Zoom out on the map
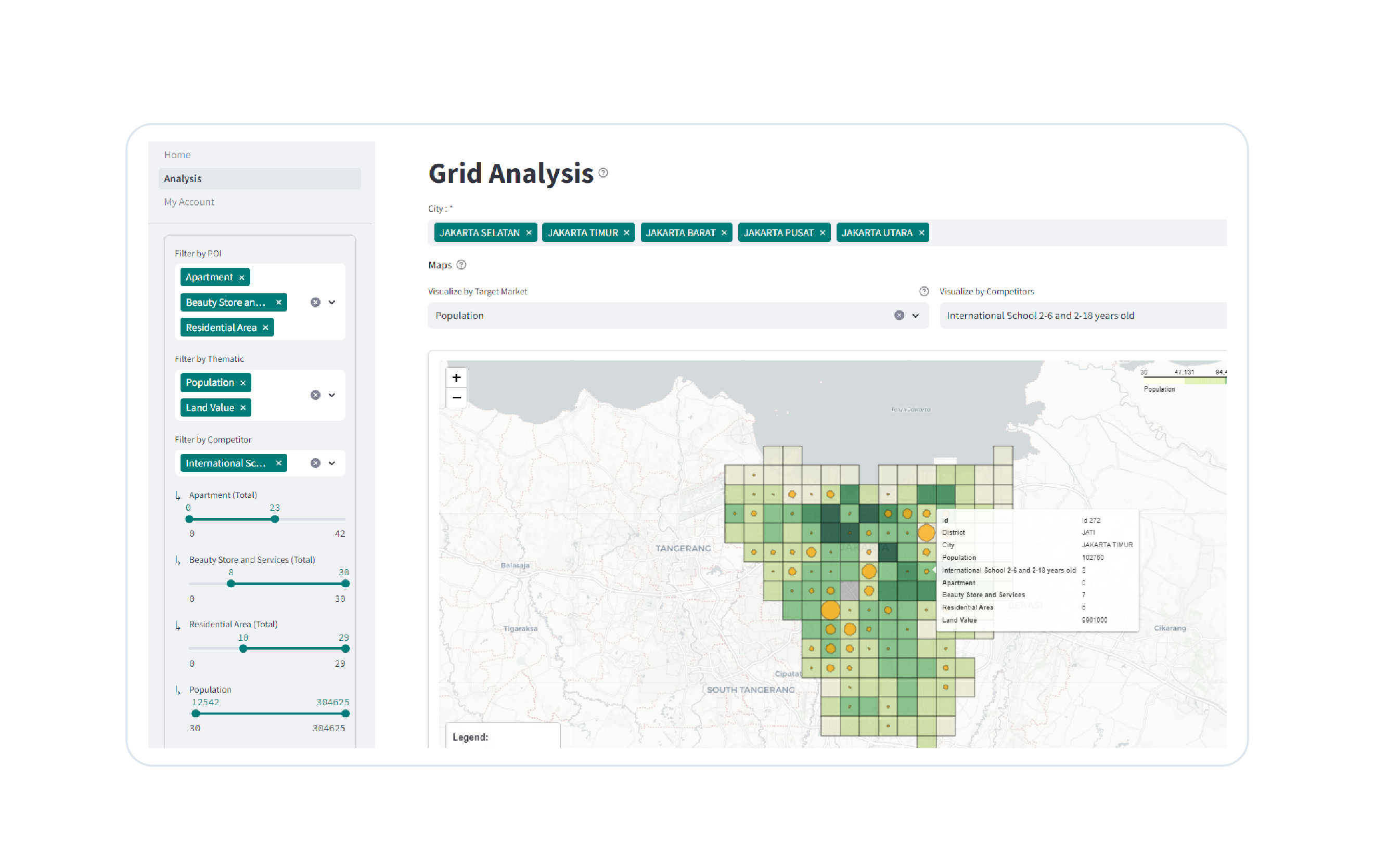This screenshot has height=868, width=1400. [456, 397]
